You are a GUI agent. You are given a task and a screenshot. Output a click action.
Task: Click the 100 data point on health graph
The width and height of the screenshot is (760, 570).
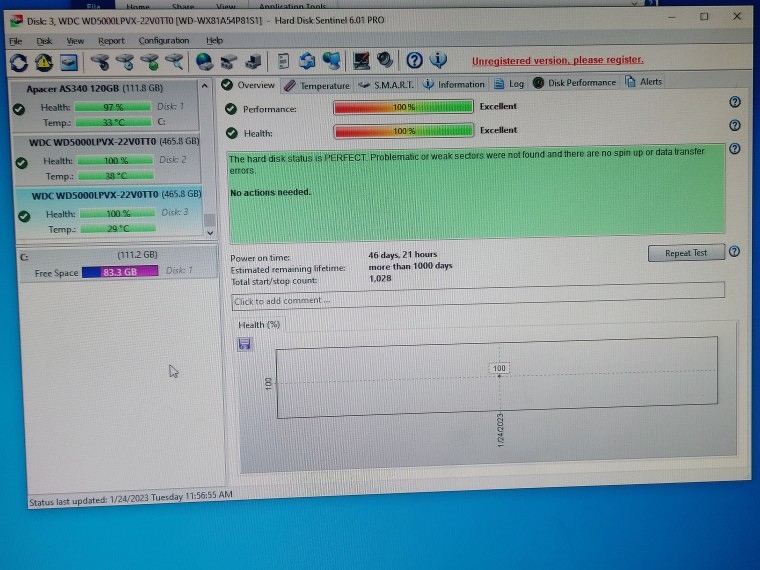click(499, 368)
